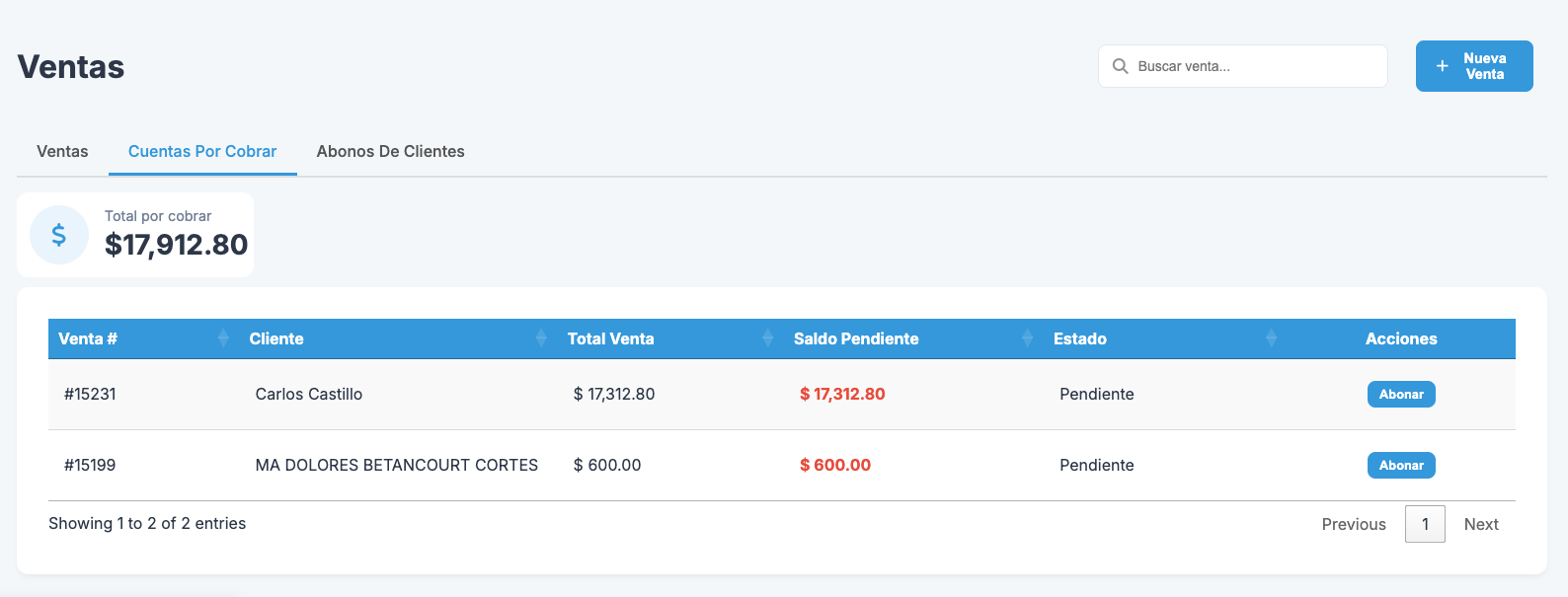Sort by Cliente column arrows
Image resolution: width=1568 pixels, height=597 pixels.
point(541,338)
